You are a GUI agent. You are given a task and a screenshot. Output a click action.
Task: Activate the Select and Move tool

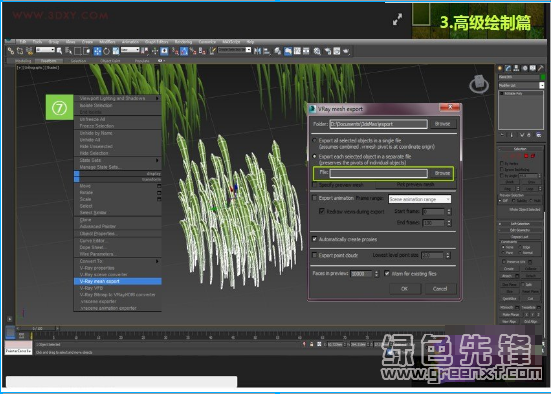97,51
